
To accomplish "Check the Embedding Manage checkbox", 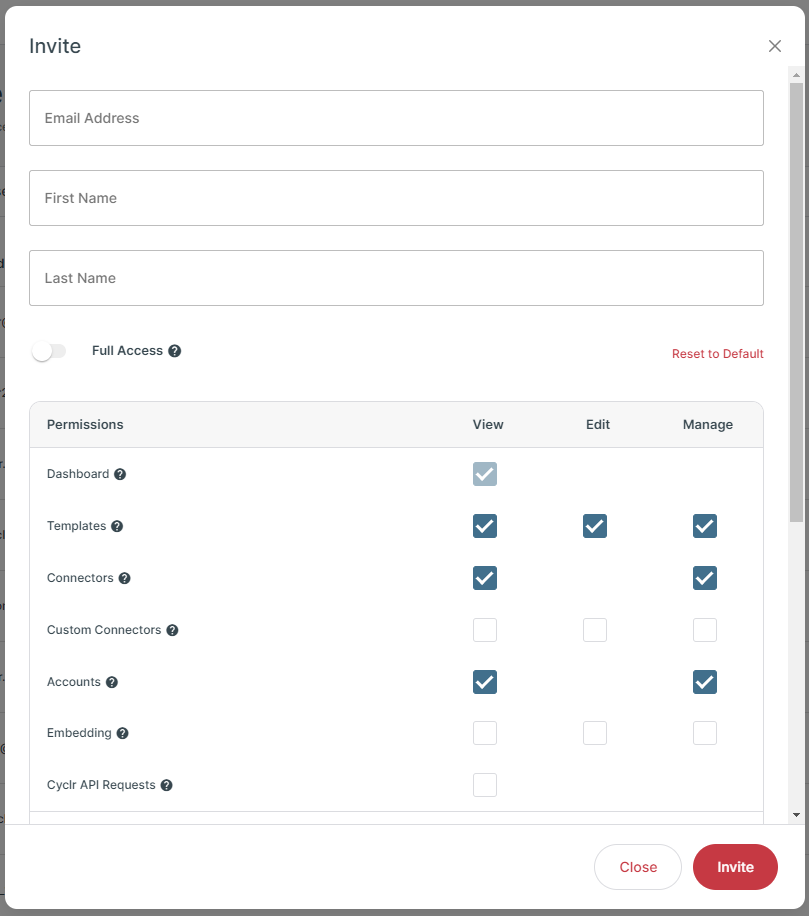I will click(x=704, y=733).
